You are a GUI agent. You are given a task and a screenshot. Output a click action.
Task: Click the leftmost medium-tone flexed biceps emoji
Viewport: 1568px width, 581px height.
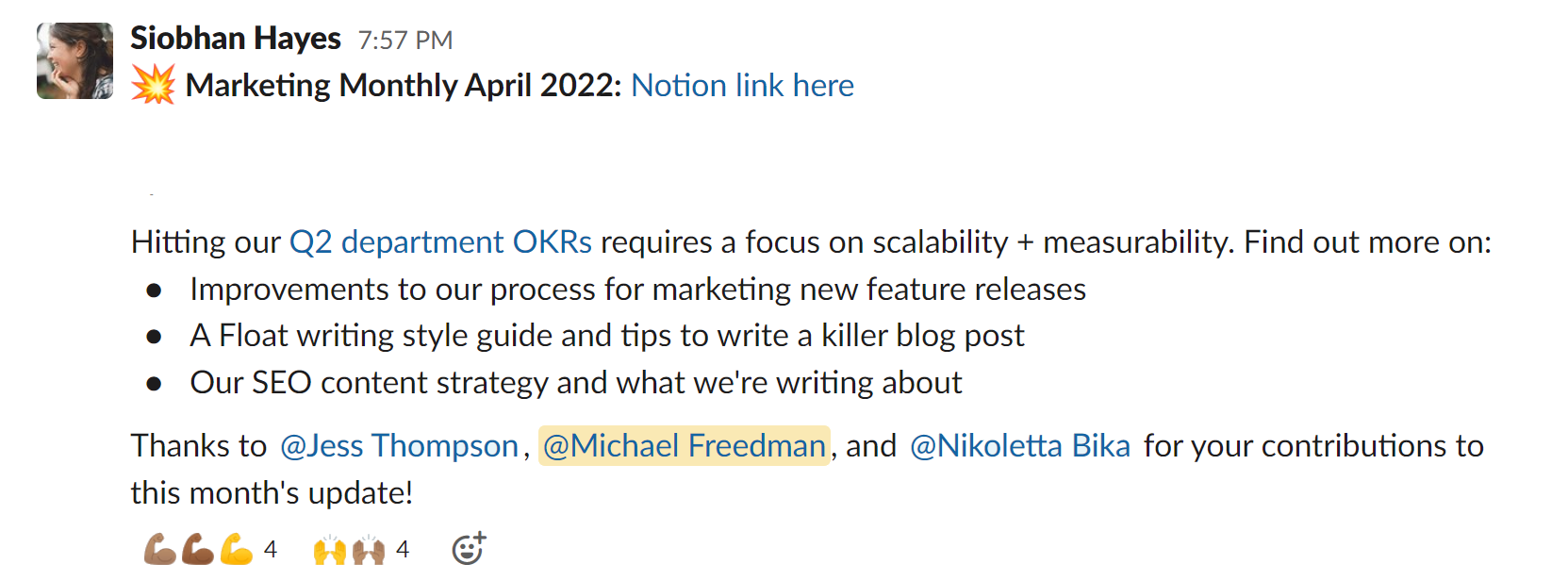(159, 549)
